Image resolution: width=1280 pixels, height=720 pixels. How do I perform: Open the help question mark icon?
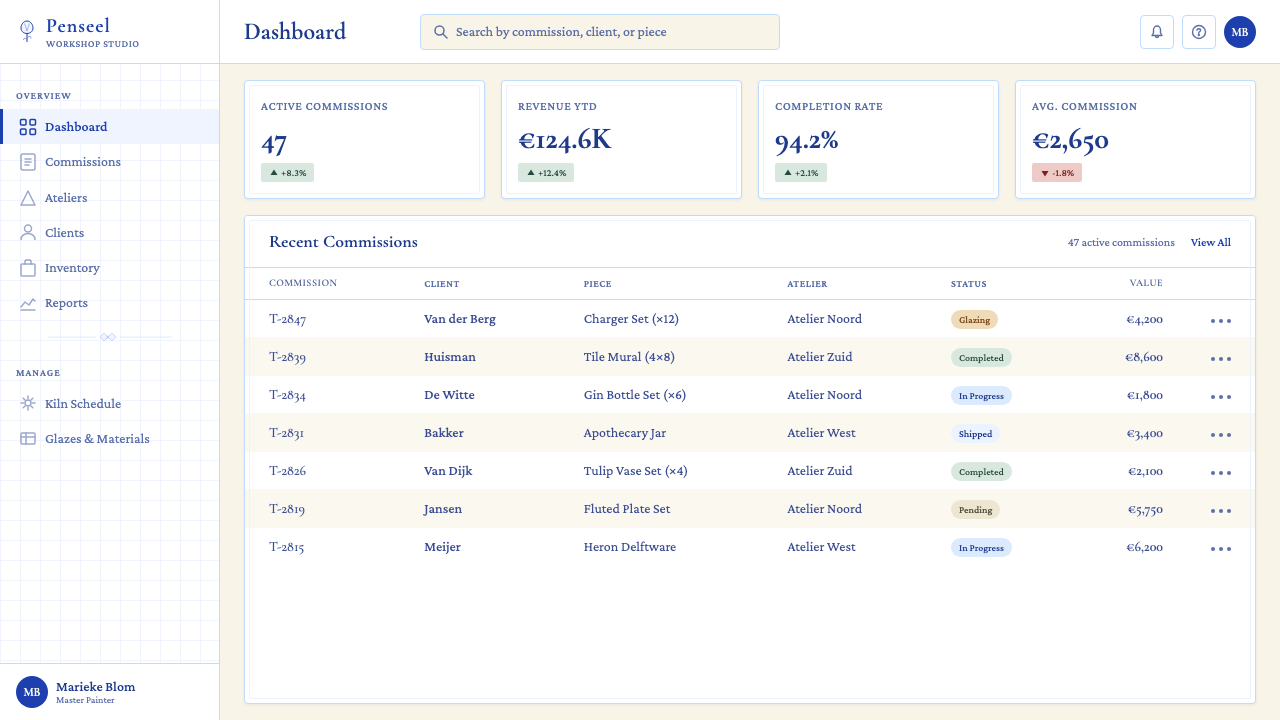tap(1199, 32)
